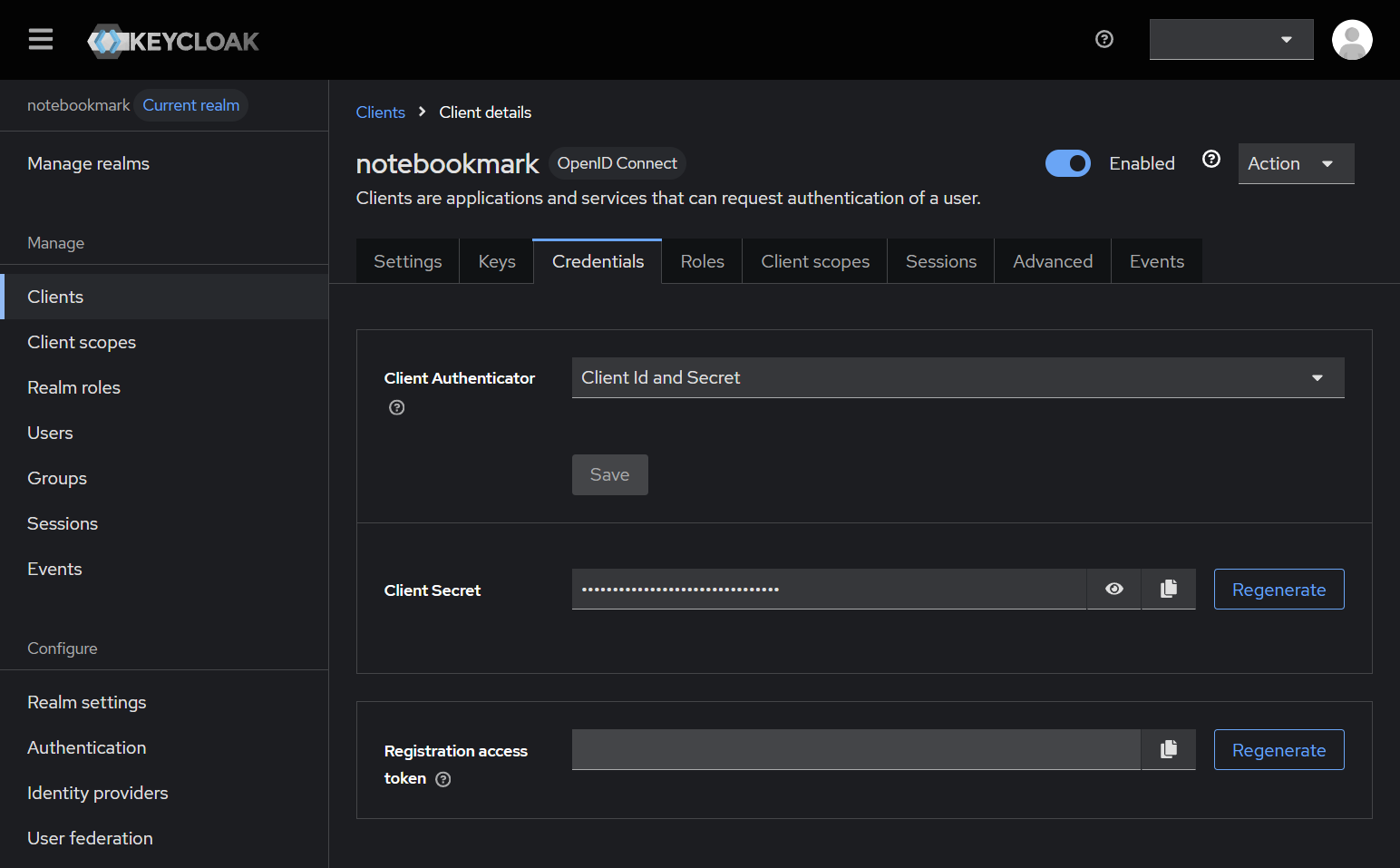The height and width of the screenshot is (868, 1400).
Task: Click the Registration access token input field
Action: (x=855, y=749)
